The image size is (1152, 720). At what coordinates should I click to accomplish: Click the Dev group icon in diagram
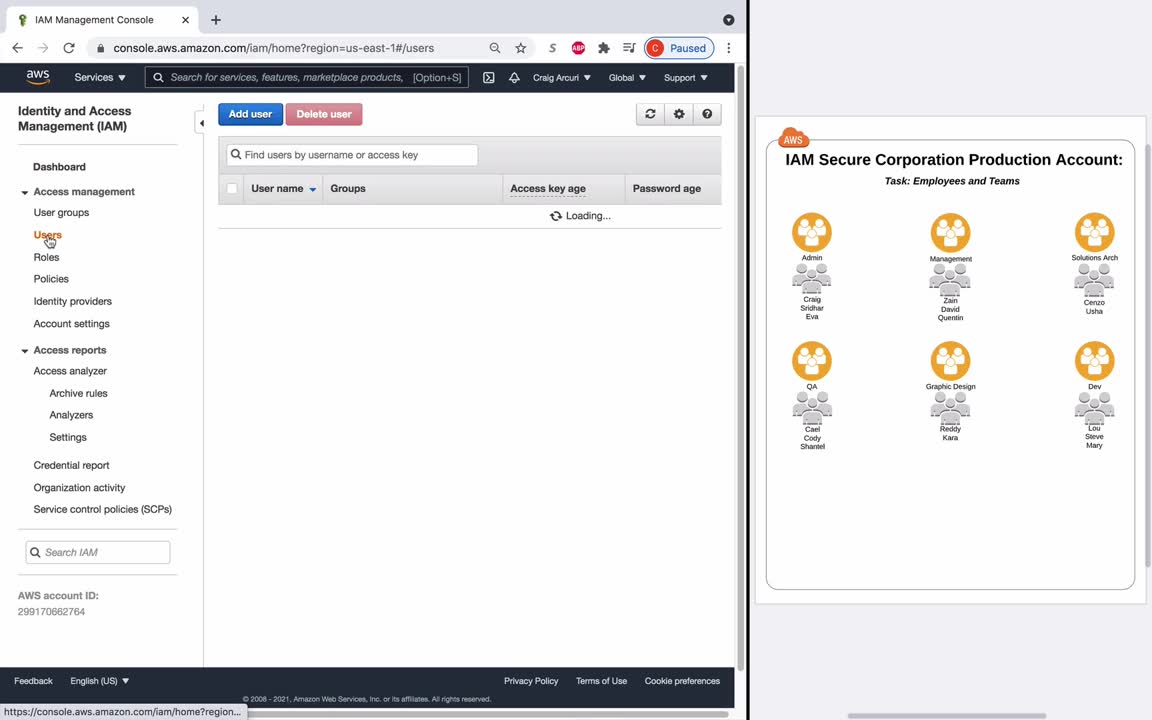click(x=1094, y=361)
